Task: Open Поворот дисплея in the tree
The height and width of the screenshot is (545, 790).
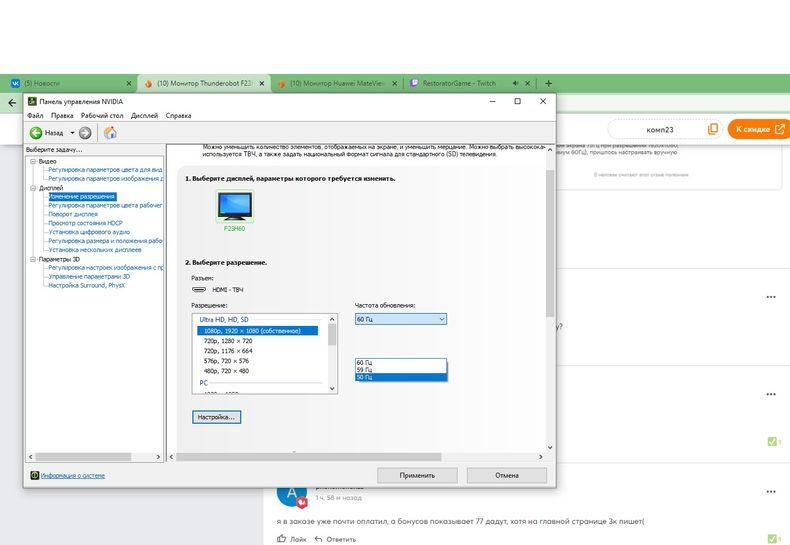Action: pos(73,214)
